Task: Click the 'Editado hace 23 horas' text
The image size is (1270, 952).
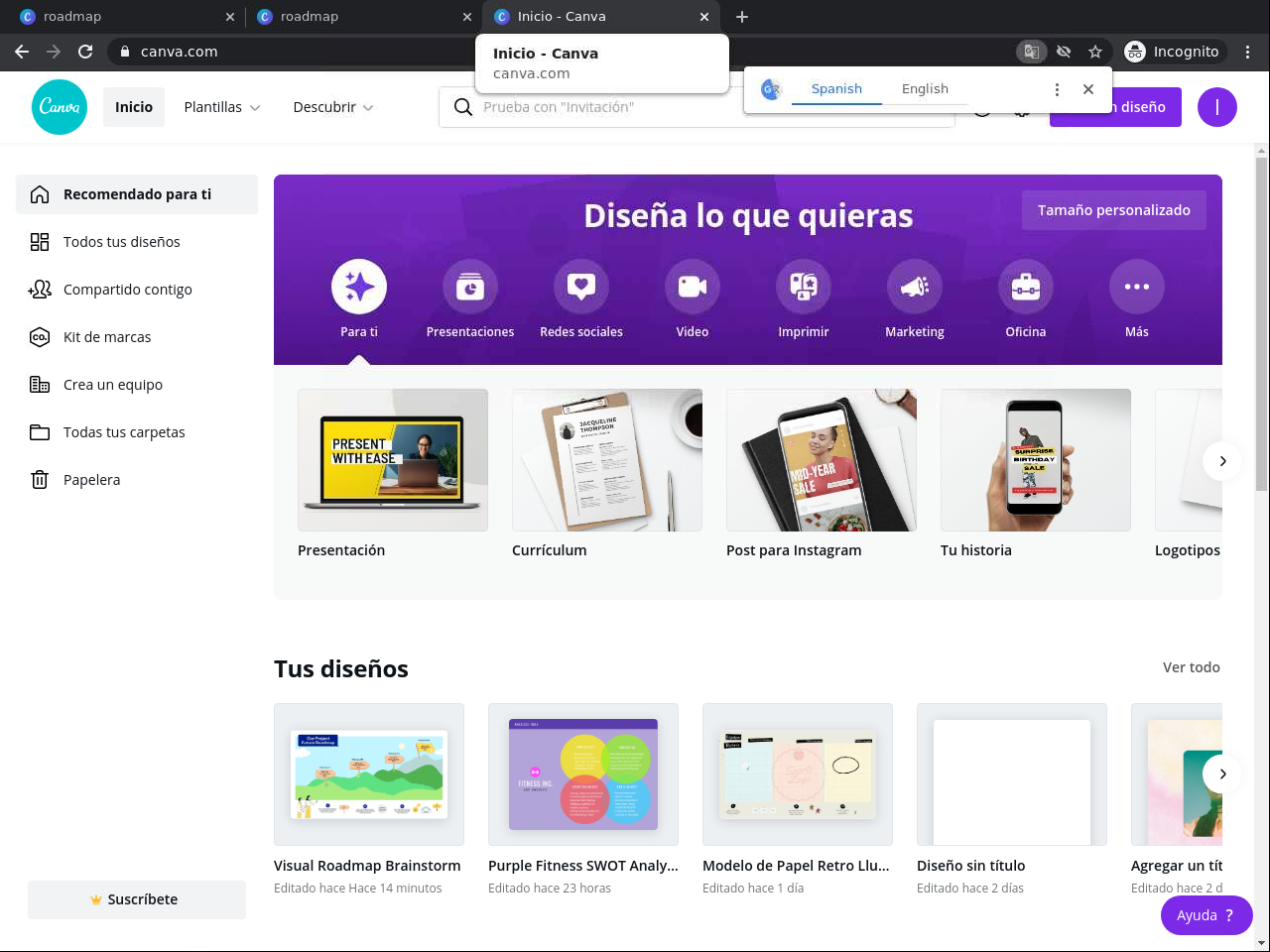Action: (550, 889)
